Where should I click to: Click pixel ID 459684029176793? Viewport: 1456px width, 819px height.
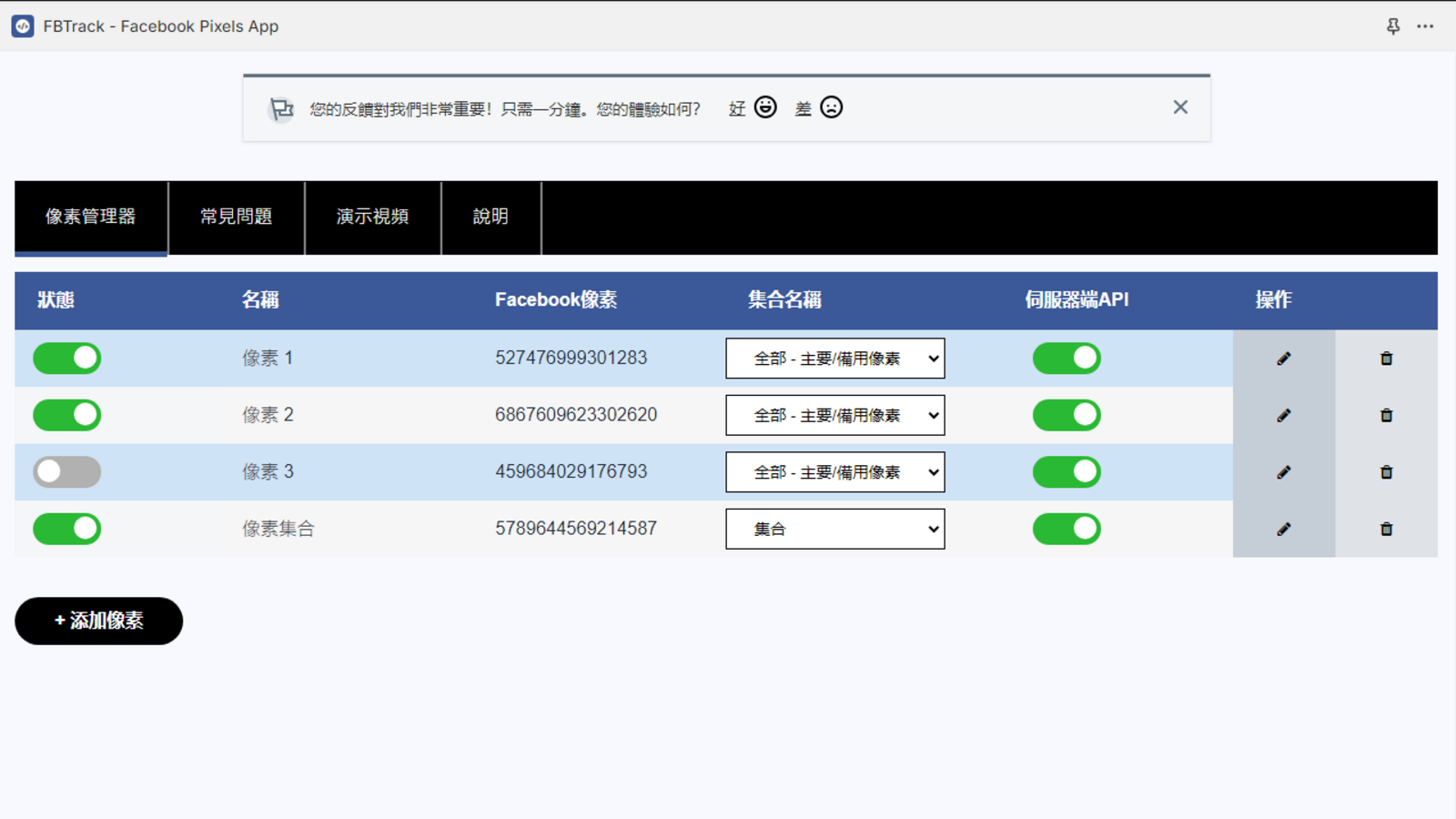pyautogui.click(x=571, y=471)
